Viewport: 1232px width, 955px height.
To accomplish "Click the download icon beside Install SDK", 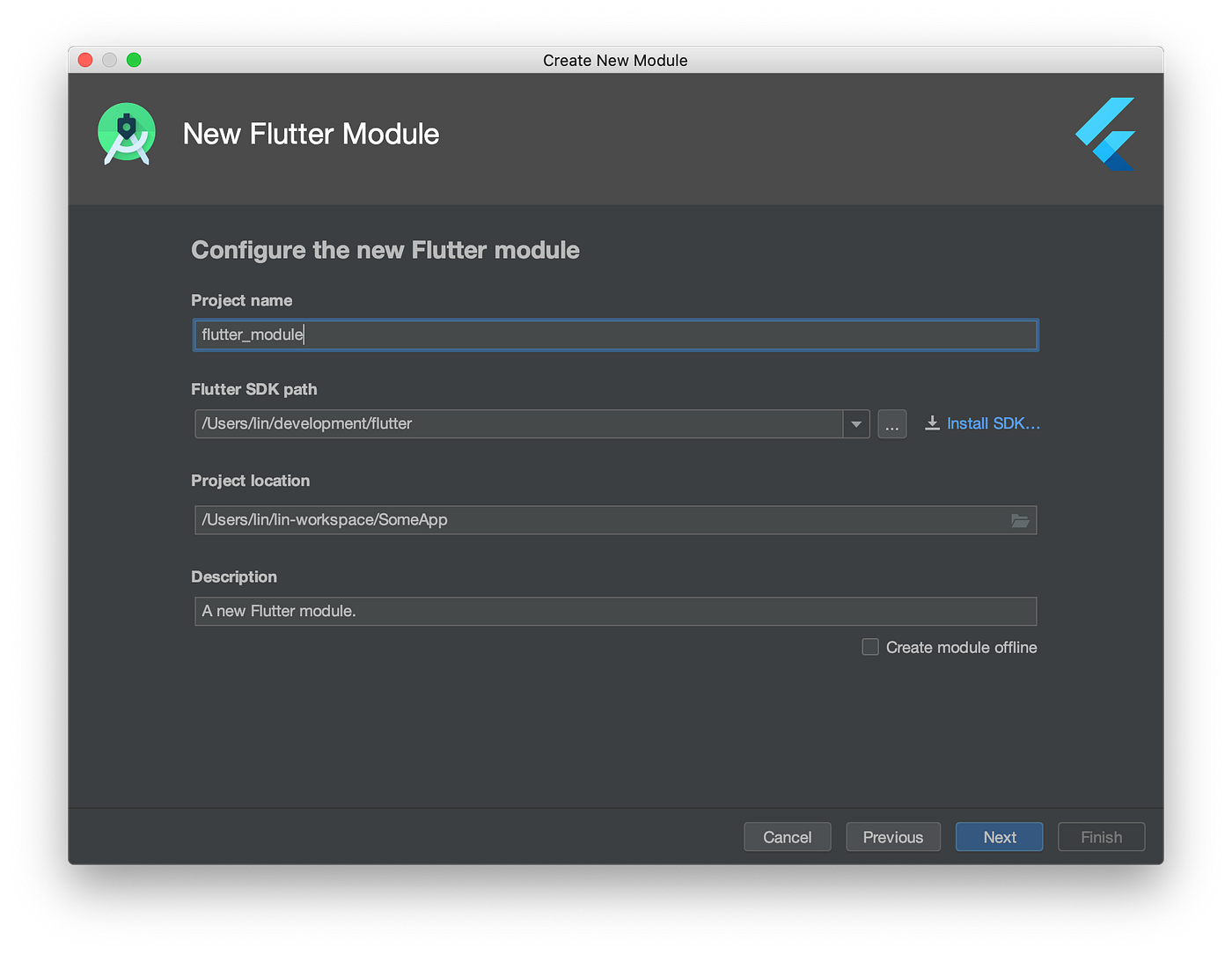I will point(932,423).
